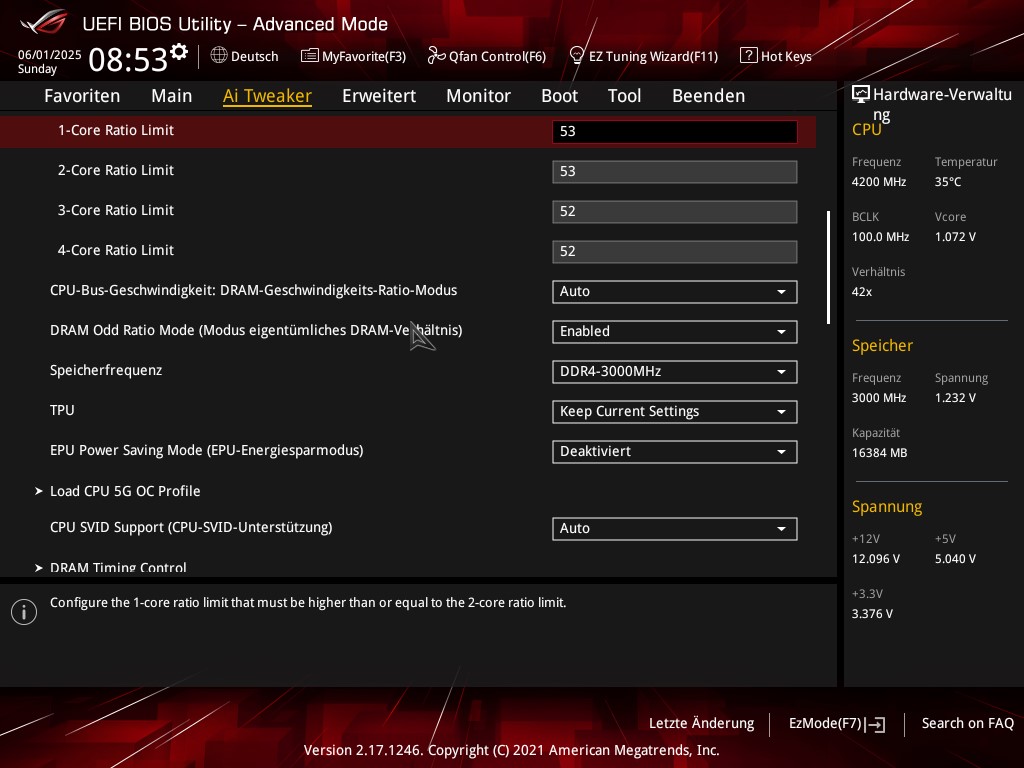1024x768 pixels.
Task: Click the Letzte Änderung button
Action: (x=701, y=723)
